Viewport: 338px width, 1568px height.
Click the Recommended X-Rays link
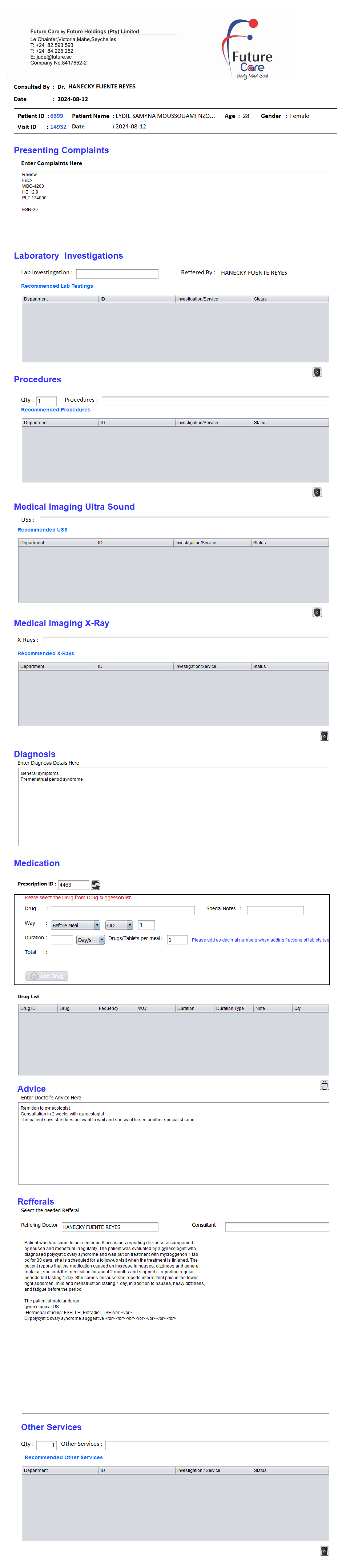coord(45,653)
